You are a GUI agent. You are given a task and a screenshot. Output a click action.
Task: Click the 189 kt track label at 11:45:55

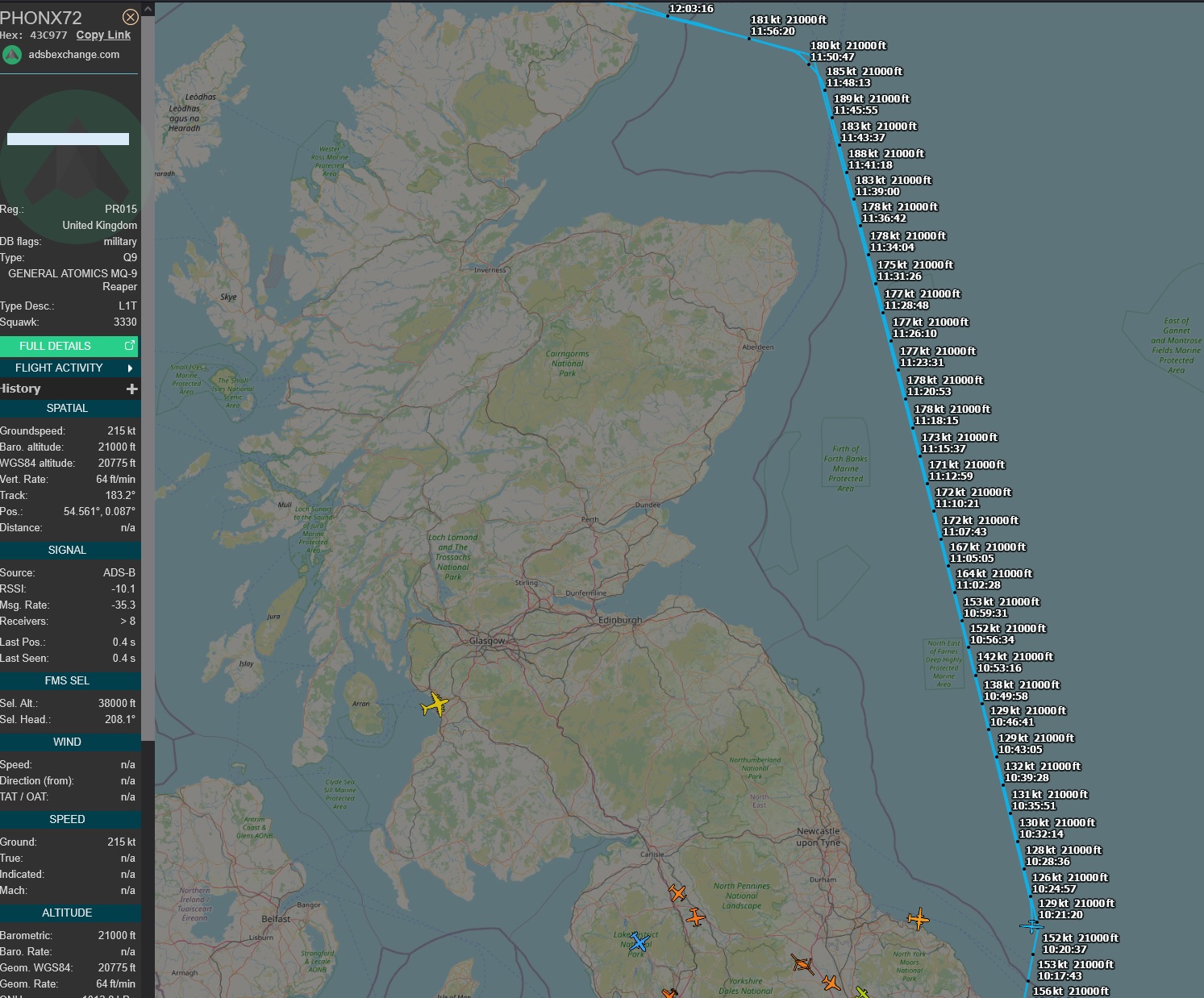(x=872, y=105)
